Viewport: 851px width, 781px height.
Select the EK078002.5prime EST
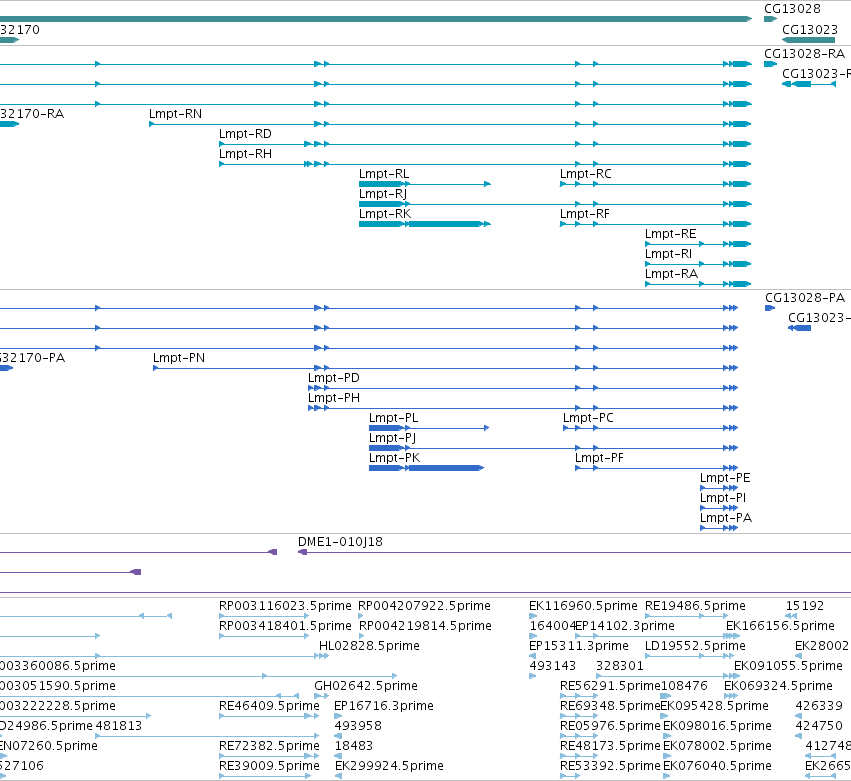click(x=667, y=757)
